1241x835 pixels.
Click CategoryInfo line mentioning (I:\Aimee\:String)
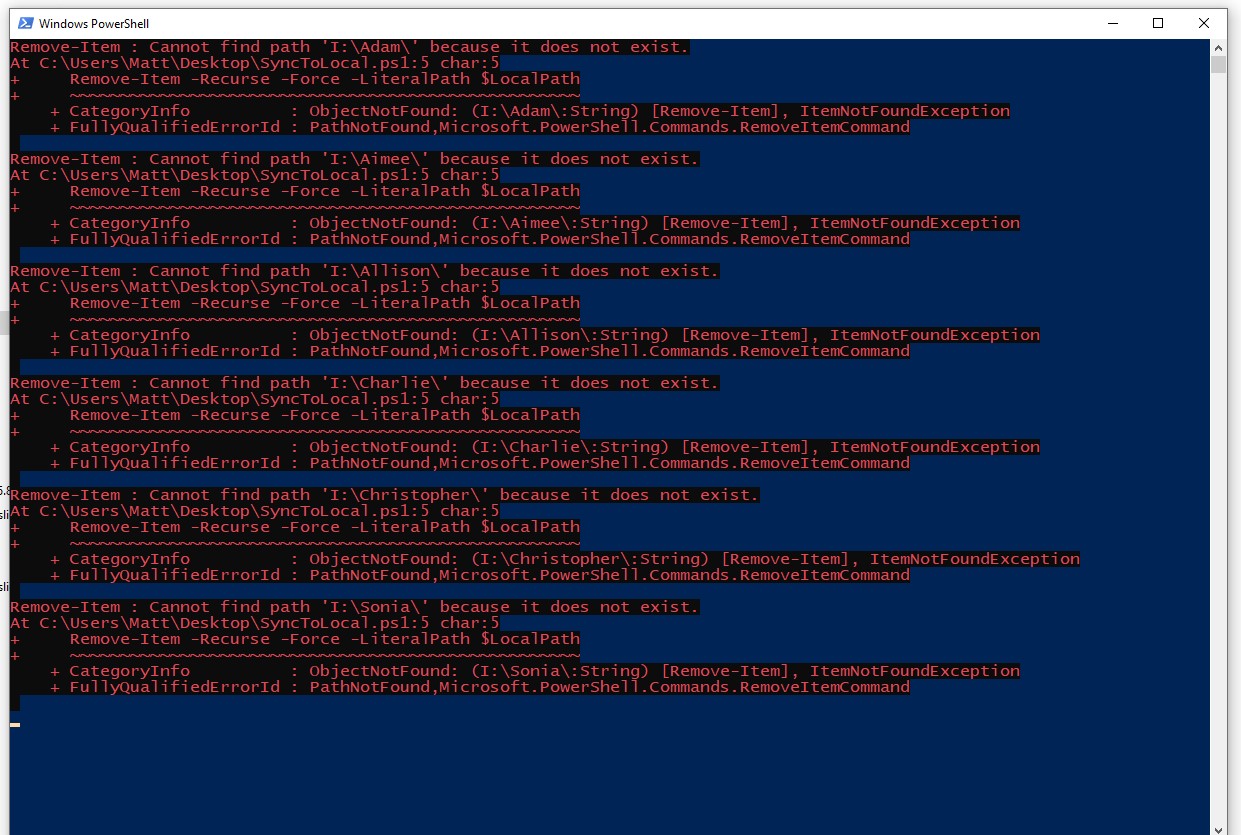[535, 223]
